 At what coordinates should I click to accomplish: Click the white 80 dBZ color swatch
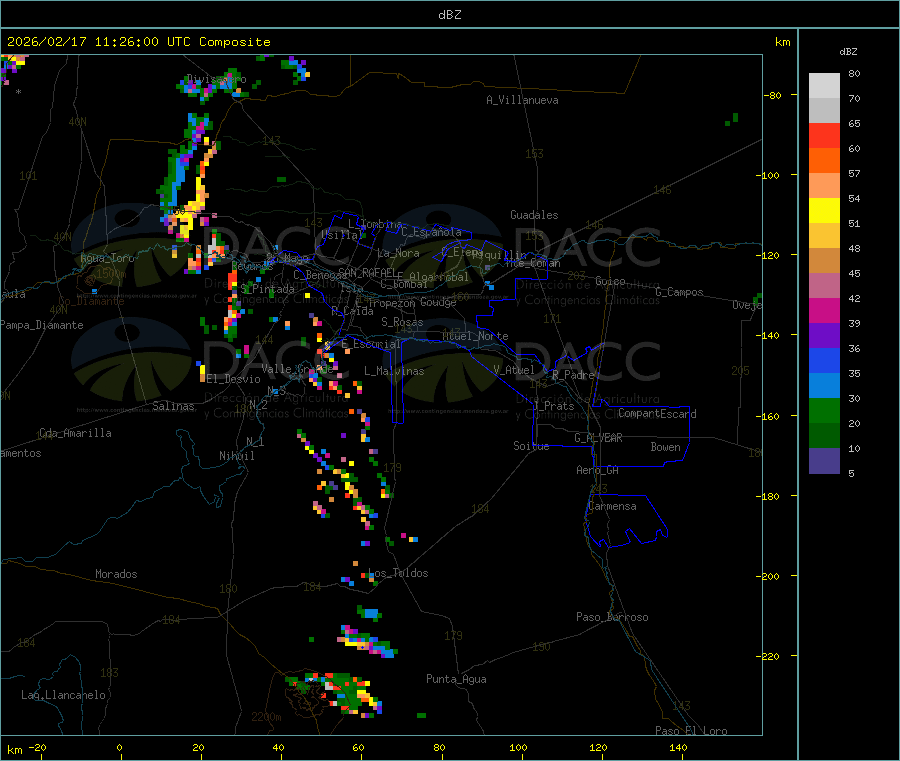click(x=824, y=86)
